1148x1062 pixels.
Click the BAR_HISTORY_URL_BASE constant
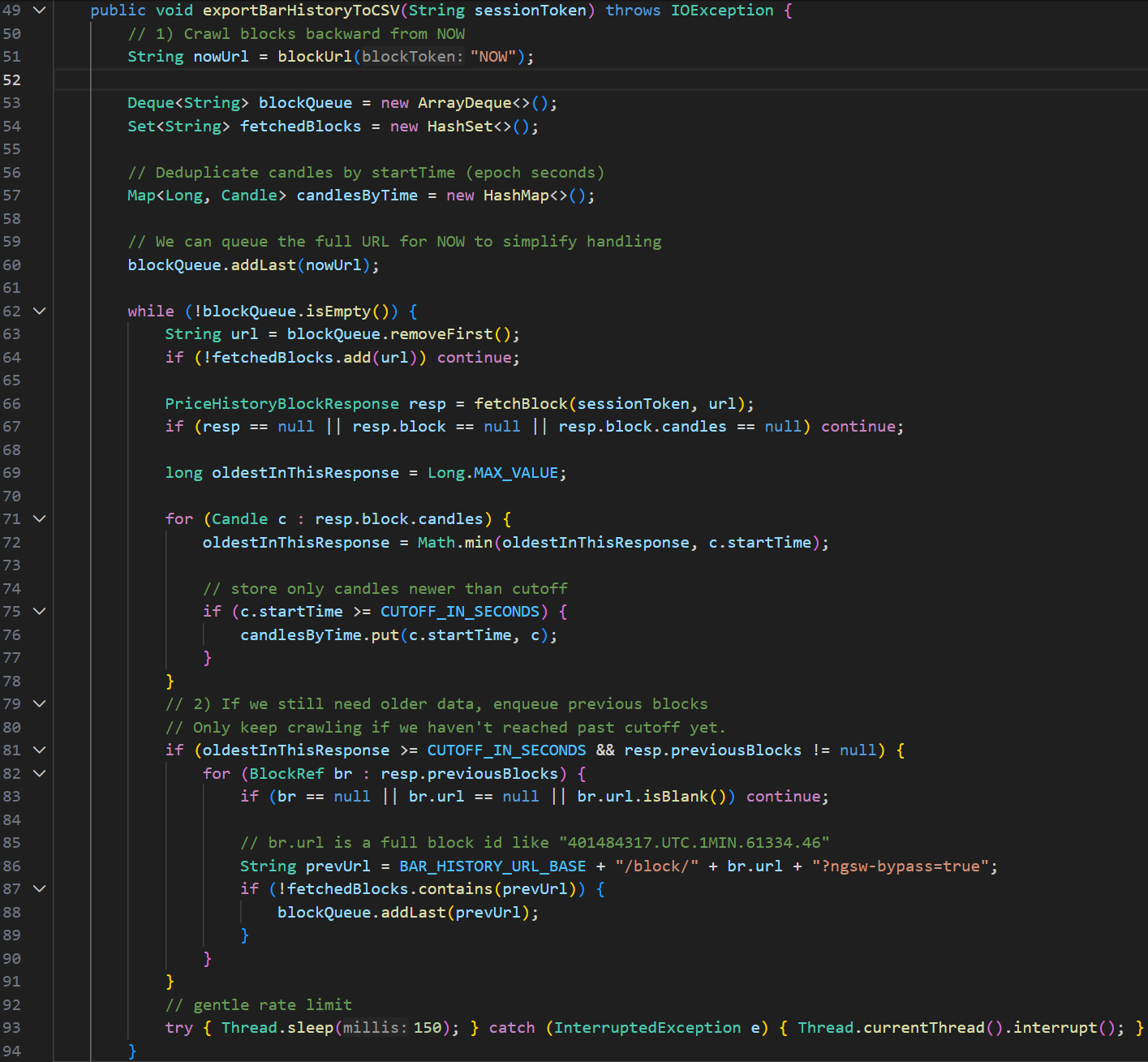[492, 866]
